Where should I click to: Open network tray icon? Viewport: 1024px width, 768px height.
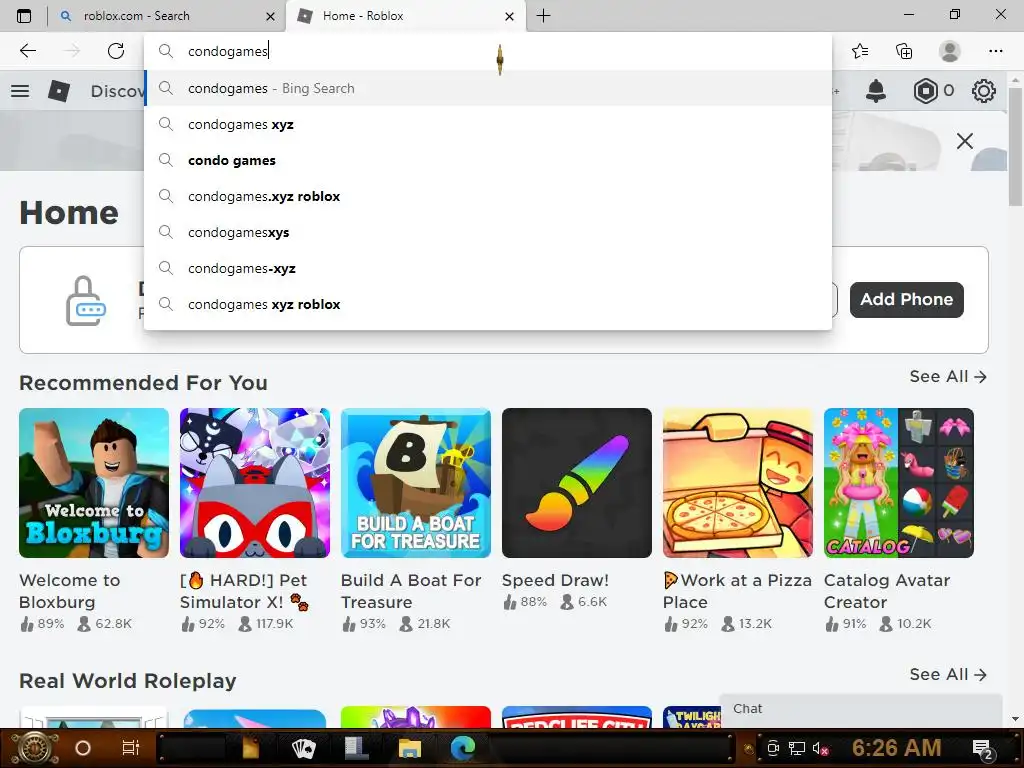point(797,749)
